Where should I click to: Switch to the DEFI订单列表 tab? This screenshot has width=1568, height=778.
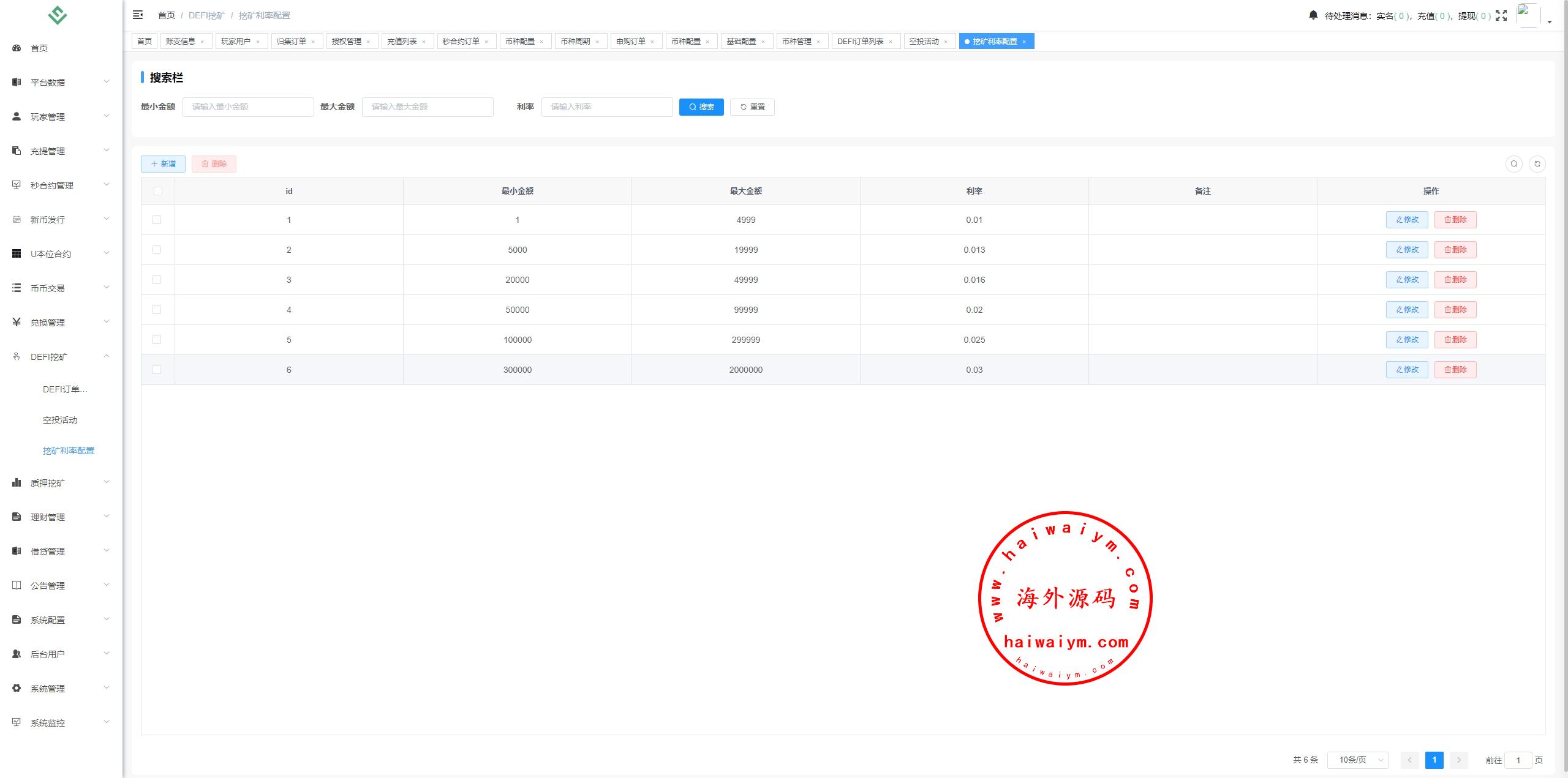860,41
